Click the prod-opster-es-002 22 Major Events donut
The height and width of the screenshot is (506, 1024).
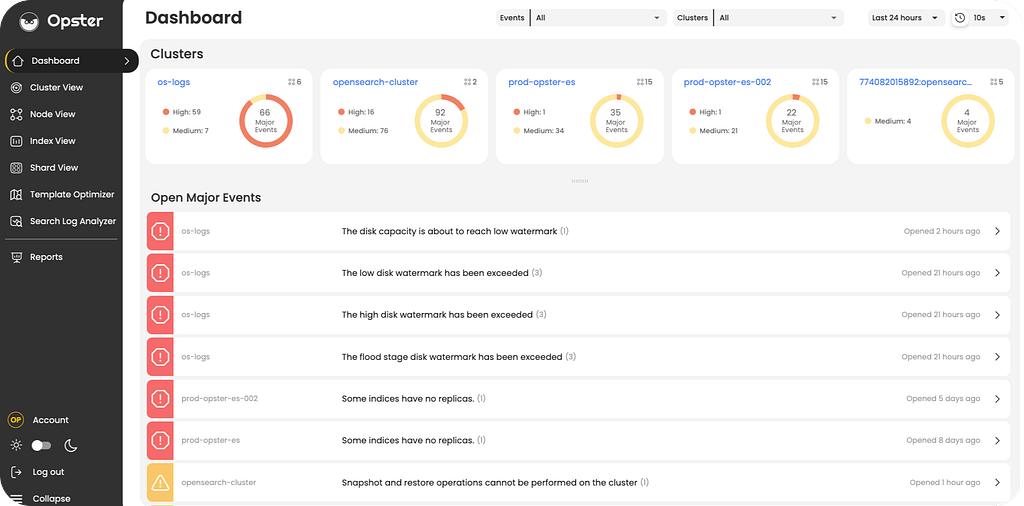click(x=792, y=121)
